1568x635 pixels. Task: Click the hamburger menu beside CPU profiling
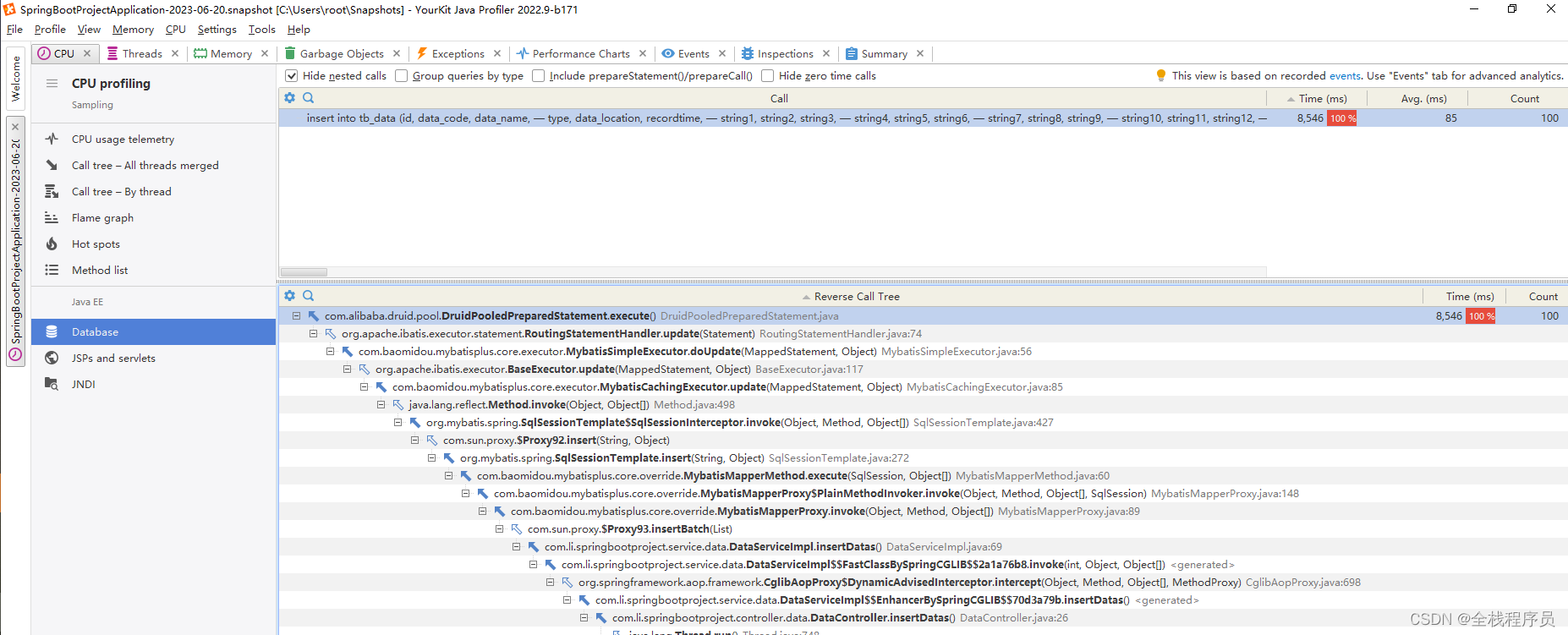(x=52, y=83)
